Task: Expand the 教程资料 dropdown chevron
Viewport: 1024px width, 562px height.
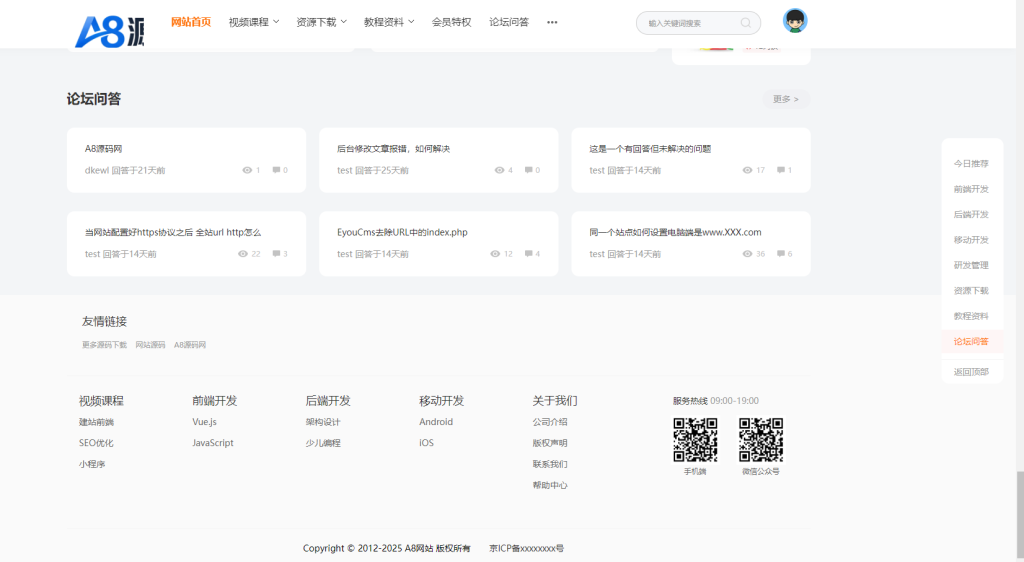Action: 411,22
